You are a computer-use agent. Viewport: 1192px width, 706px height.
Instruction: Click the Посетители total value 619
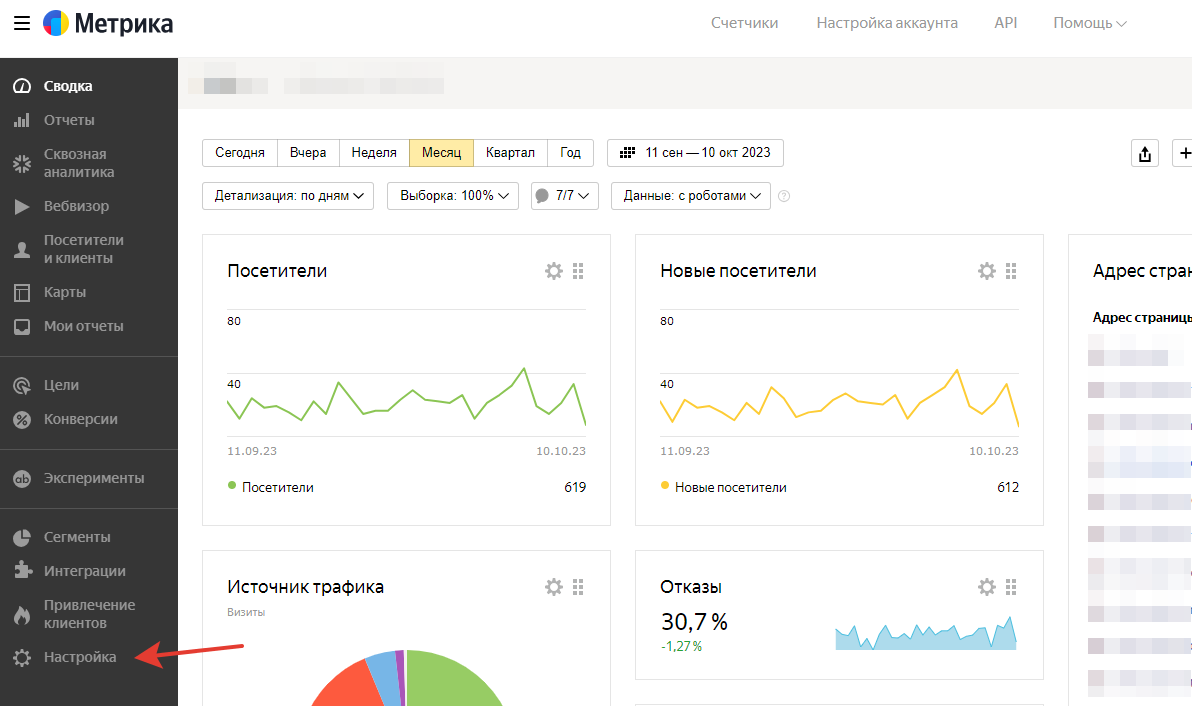tap(575, 487)
